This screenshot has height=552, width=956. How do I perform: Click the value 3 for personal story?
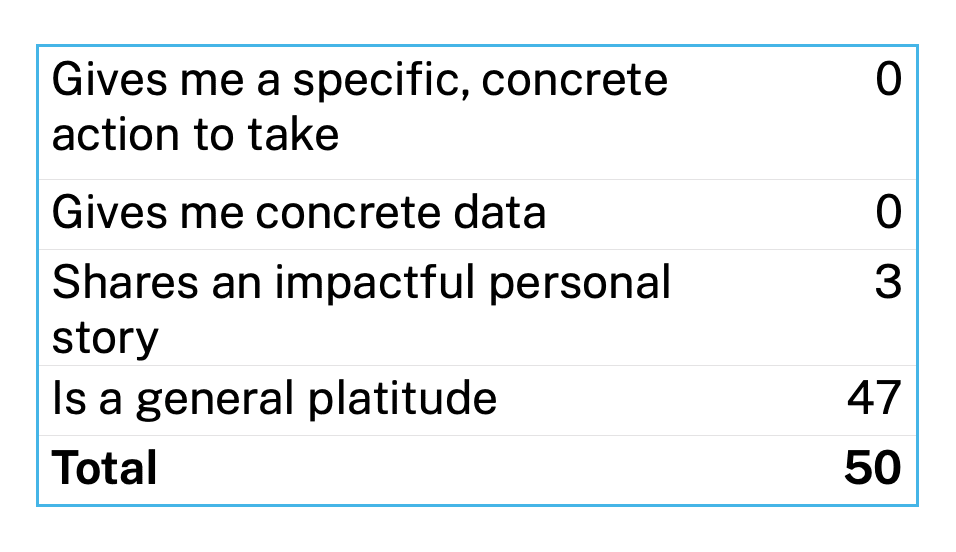[888, 282]
